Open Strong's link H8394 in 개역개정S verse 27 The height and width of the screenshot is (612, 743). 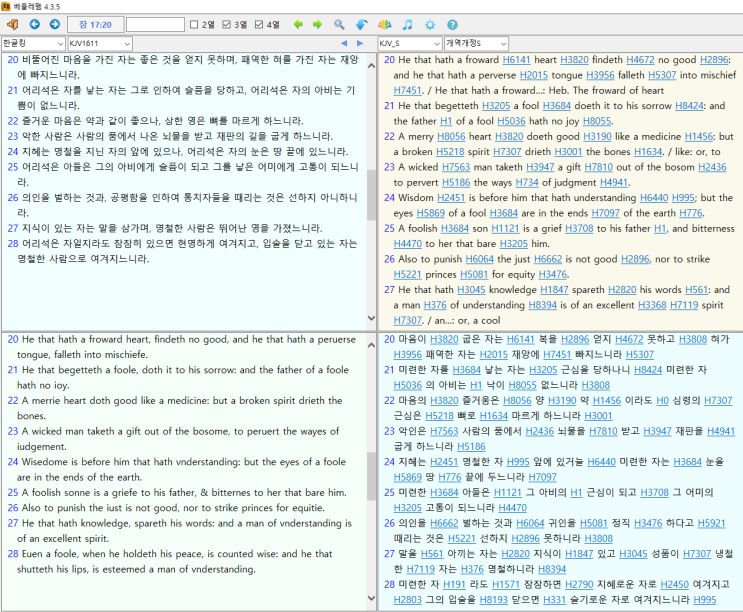coord(552,569)
